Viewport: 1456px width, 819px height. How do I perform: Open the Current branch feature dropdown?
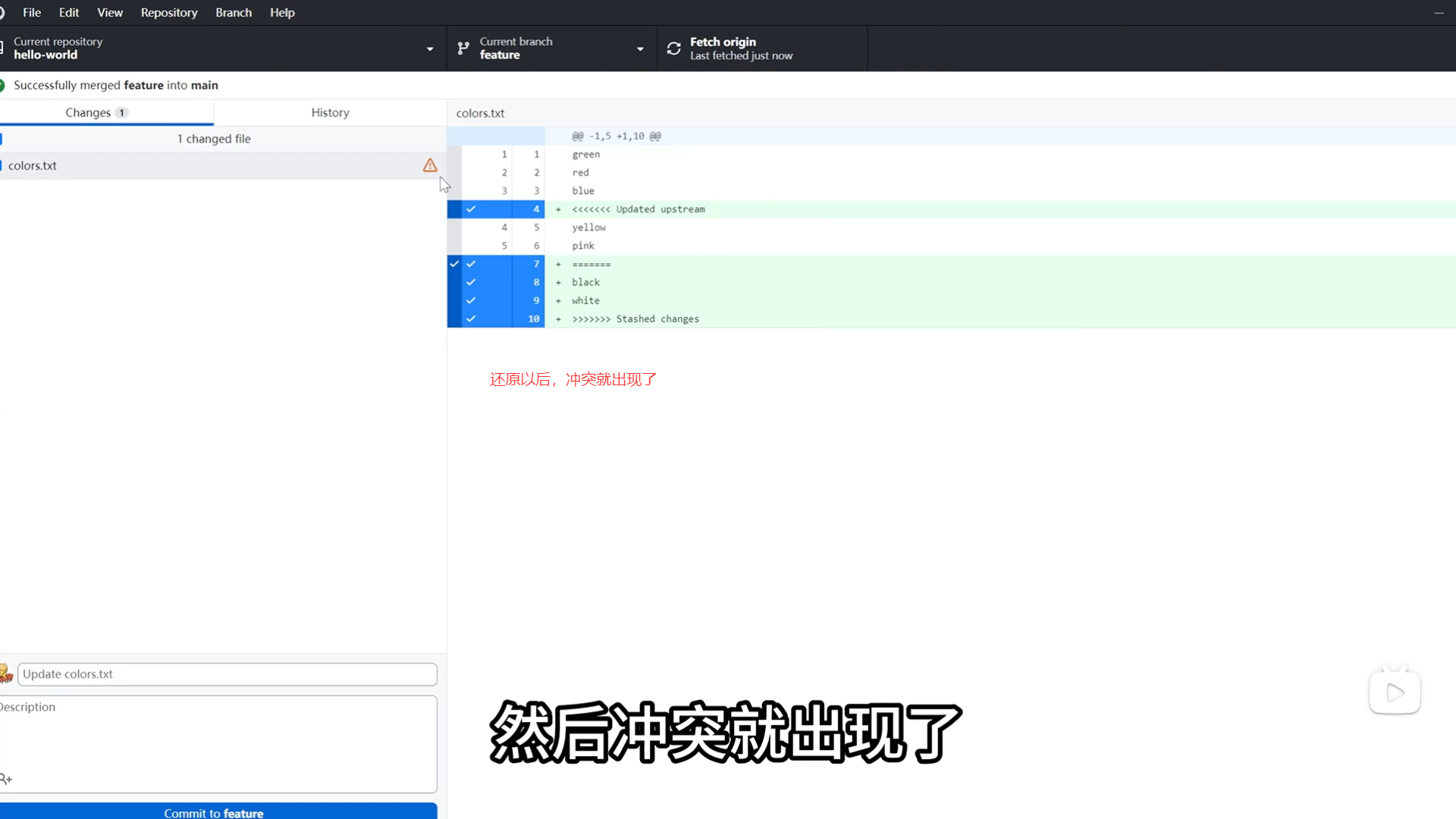pos(640,49)
